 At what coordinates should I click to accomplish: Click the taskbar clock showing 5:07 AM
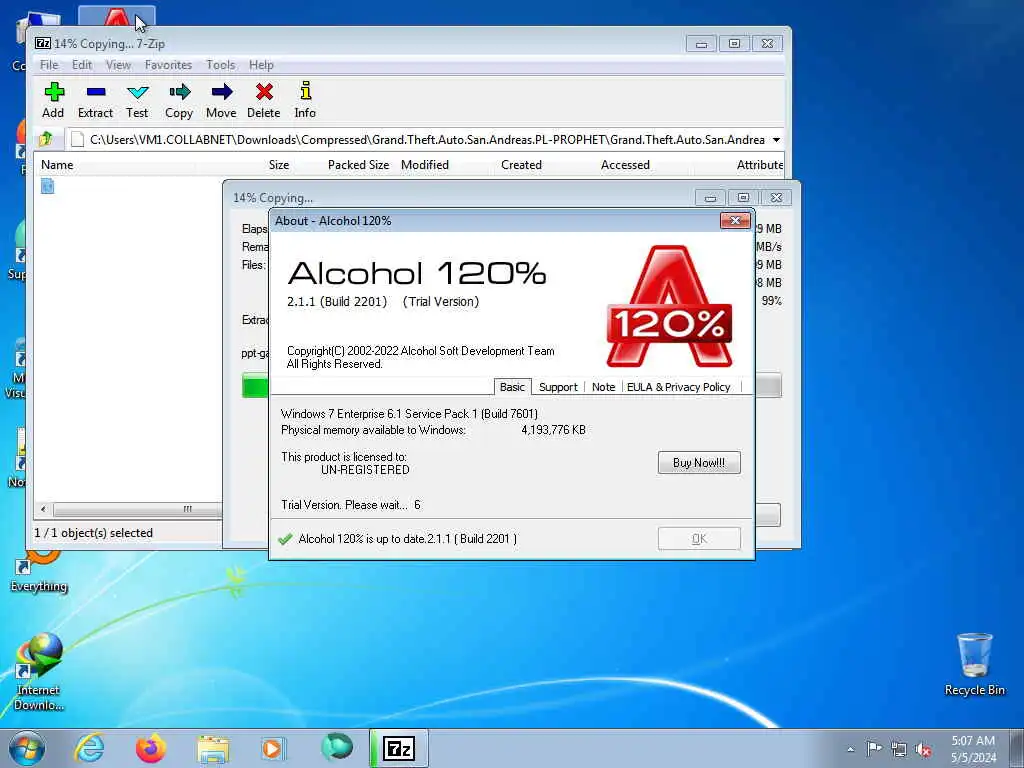tap(973, 749)
